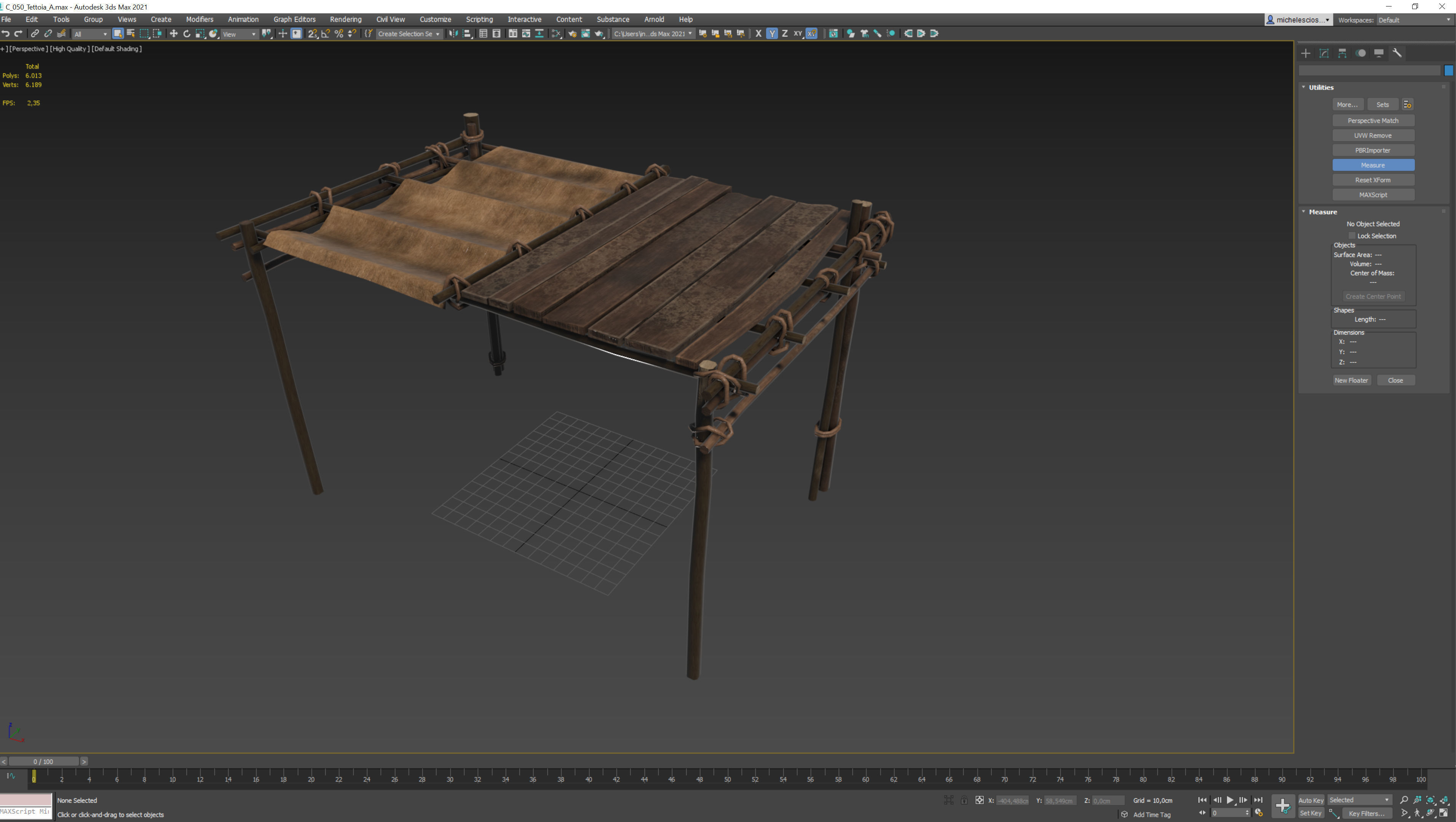Click the Sets button
Image resolution: width=1456 pixels, height=822 pixels.
point(1383,105)
